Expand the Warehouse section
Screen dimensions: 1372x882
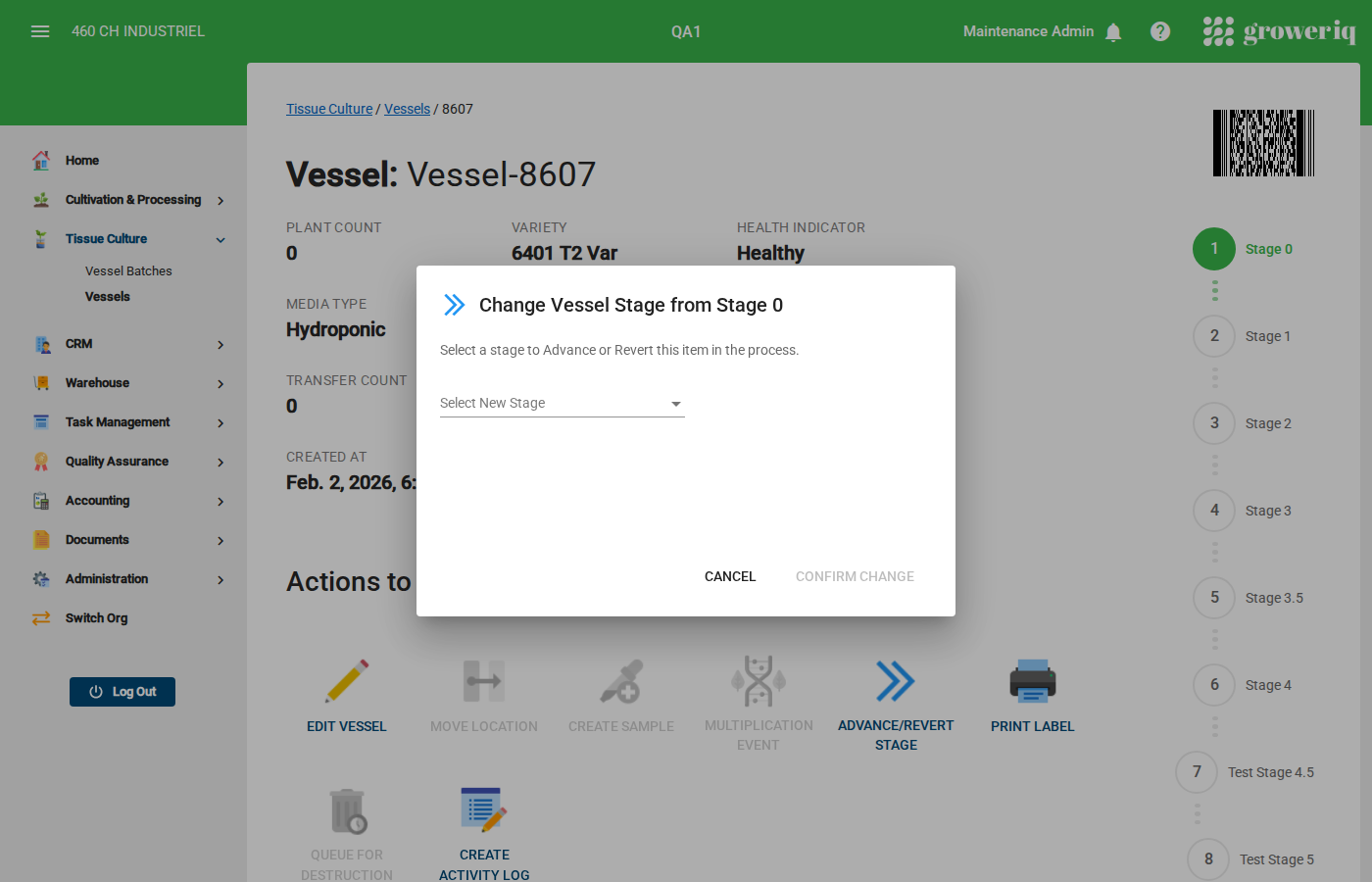(98, 382)
